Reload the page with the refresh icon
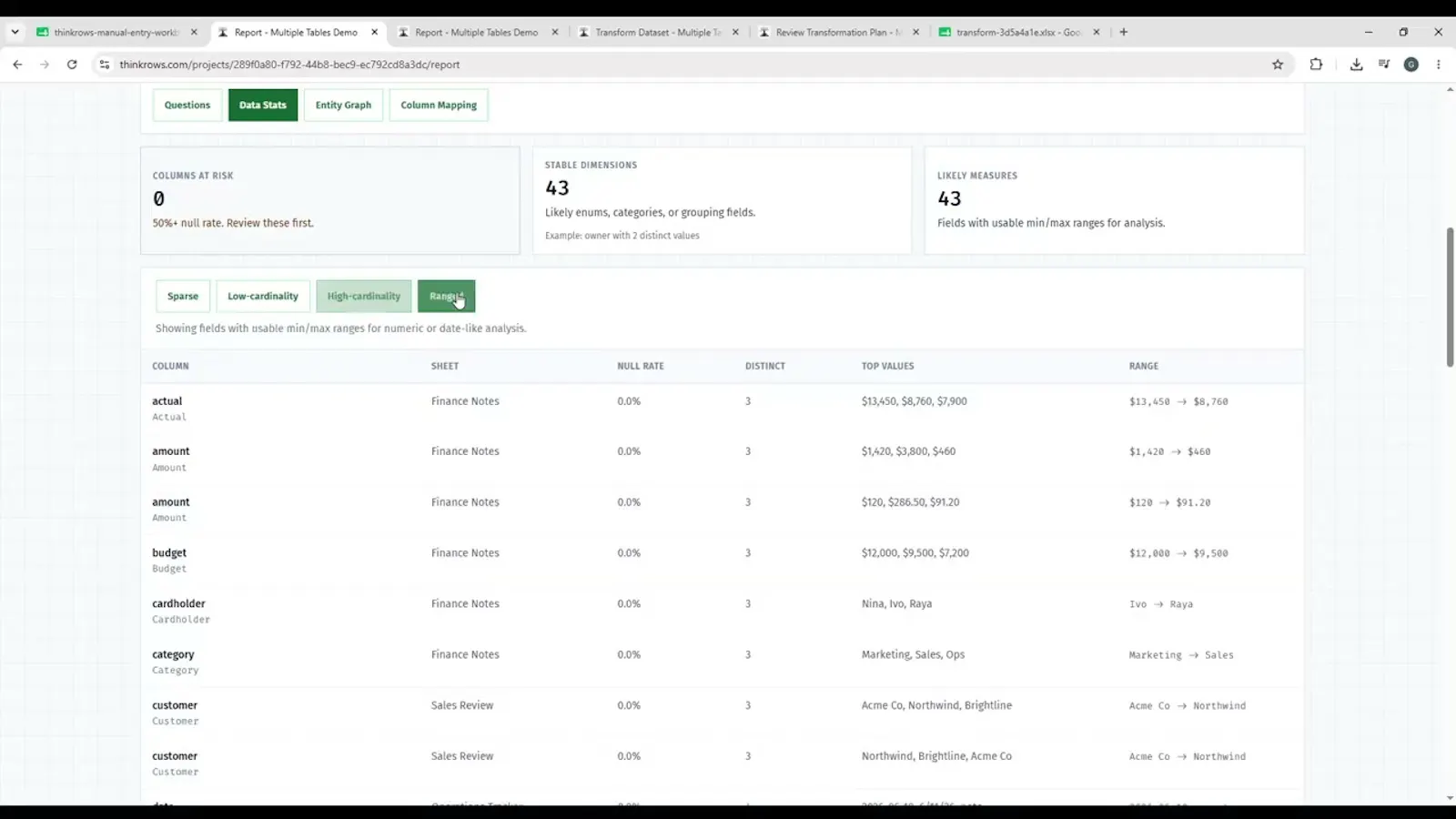The image size is (1456, 819). point(72,65)
